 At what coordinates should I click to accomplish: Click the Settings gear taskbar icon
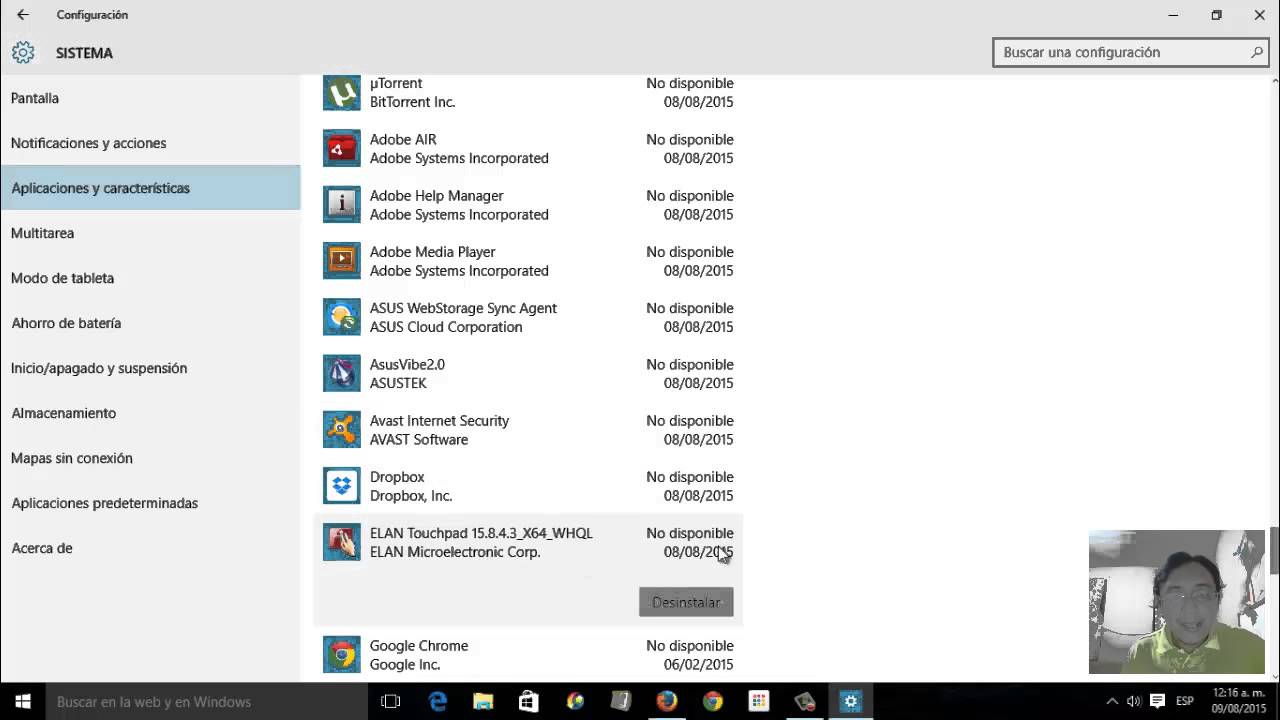point(851,701)
